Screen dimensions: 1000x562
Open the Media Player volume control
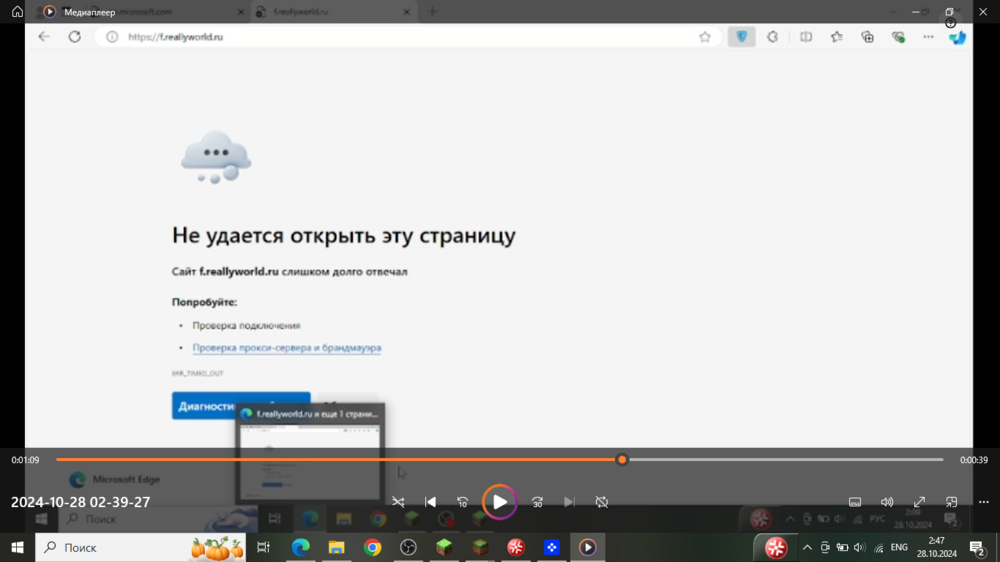887,502
